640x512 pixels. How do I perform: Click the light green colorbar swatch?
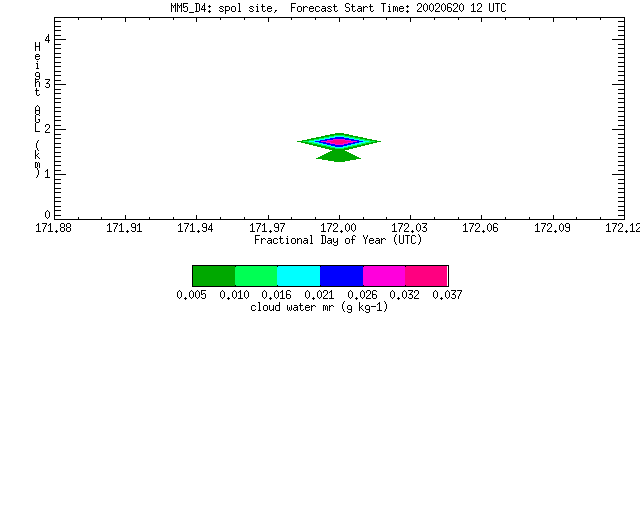(256, 276)
